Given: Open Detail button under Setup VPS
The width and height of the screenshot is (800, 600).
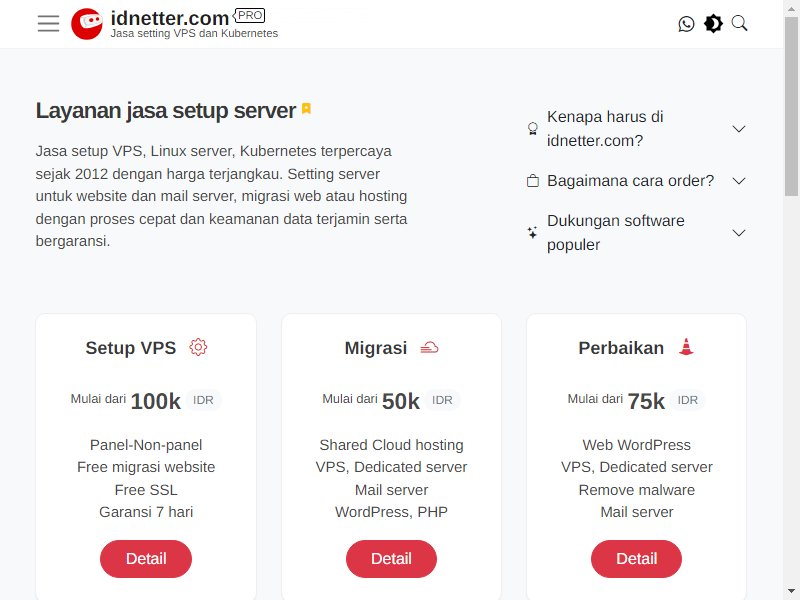Looking at the screenshot, I should click(x=146, y=559).
